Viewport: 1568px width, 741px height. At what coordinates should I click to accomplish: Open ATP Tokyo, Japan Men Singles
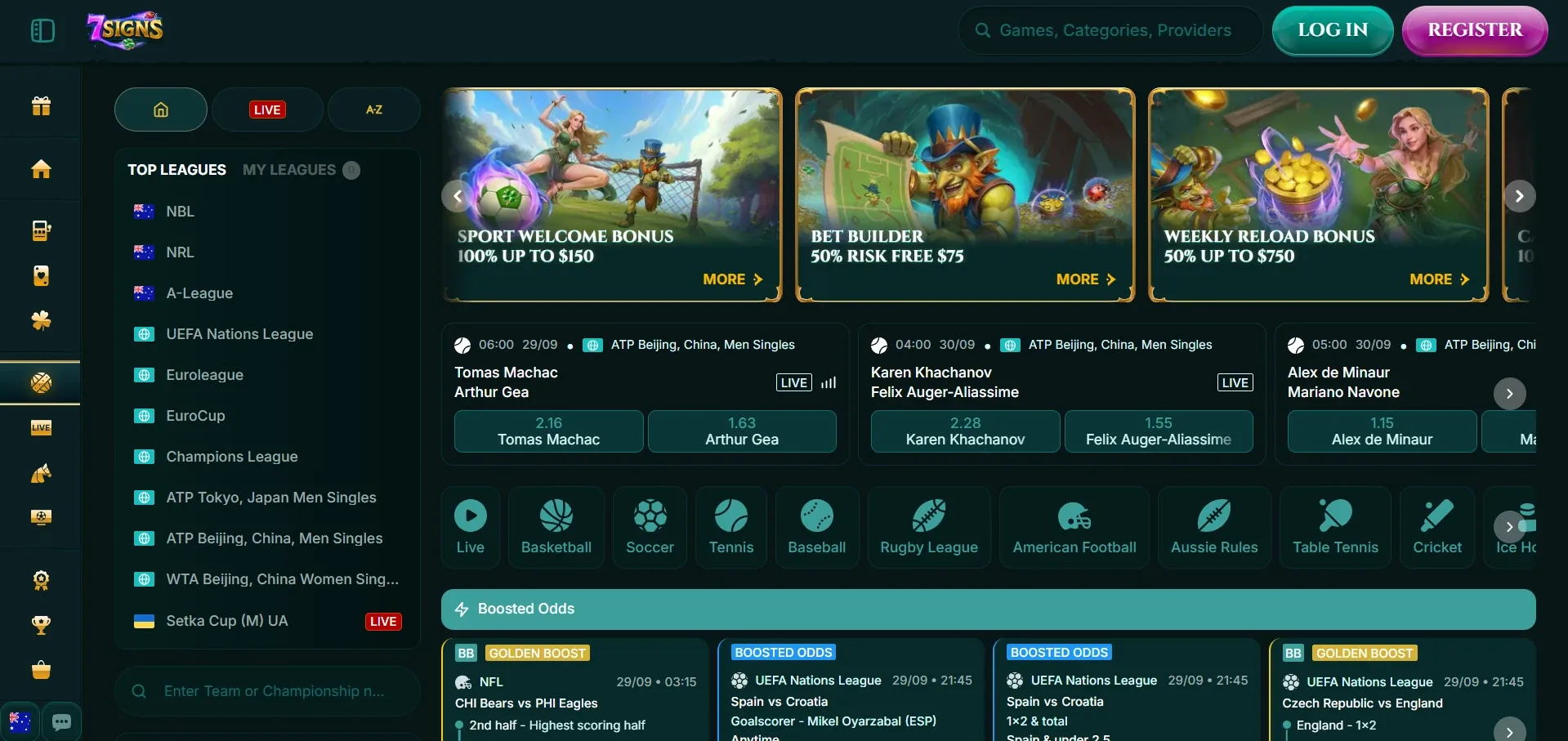(267, 497)
